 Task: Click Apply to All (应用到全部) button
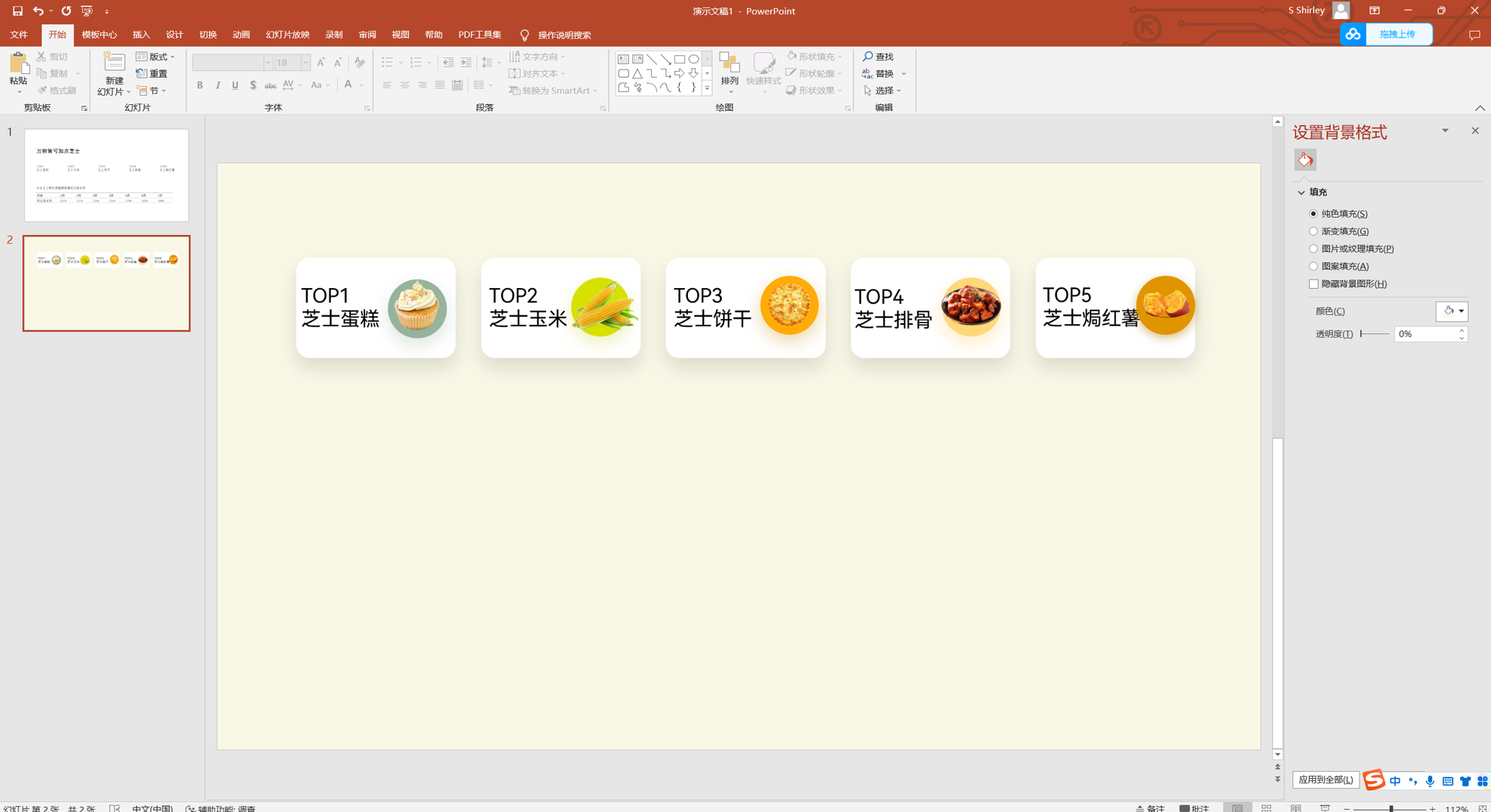click(x=1325, y=780)
